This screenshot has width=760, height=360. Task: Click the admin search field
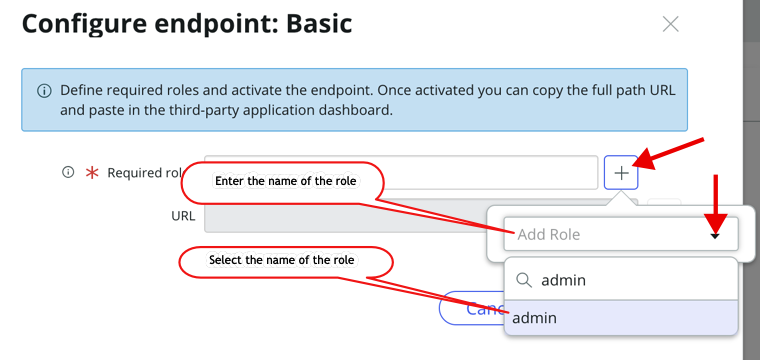pos(621,280)
